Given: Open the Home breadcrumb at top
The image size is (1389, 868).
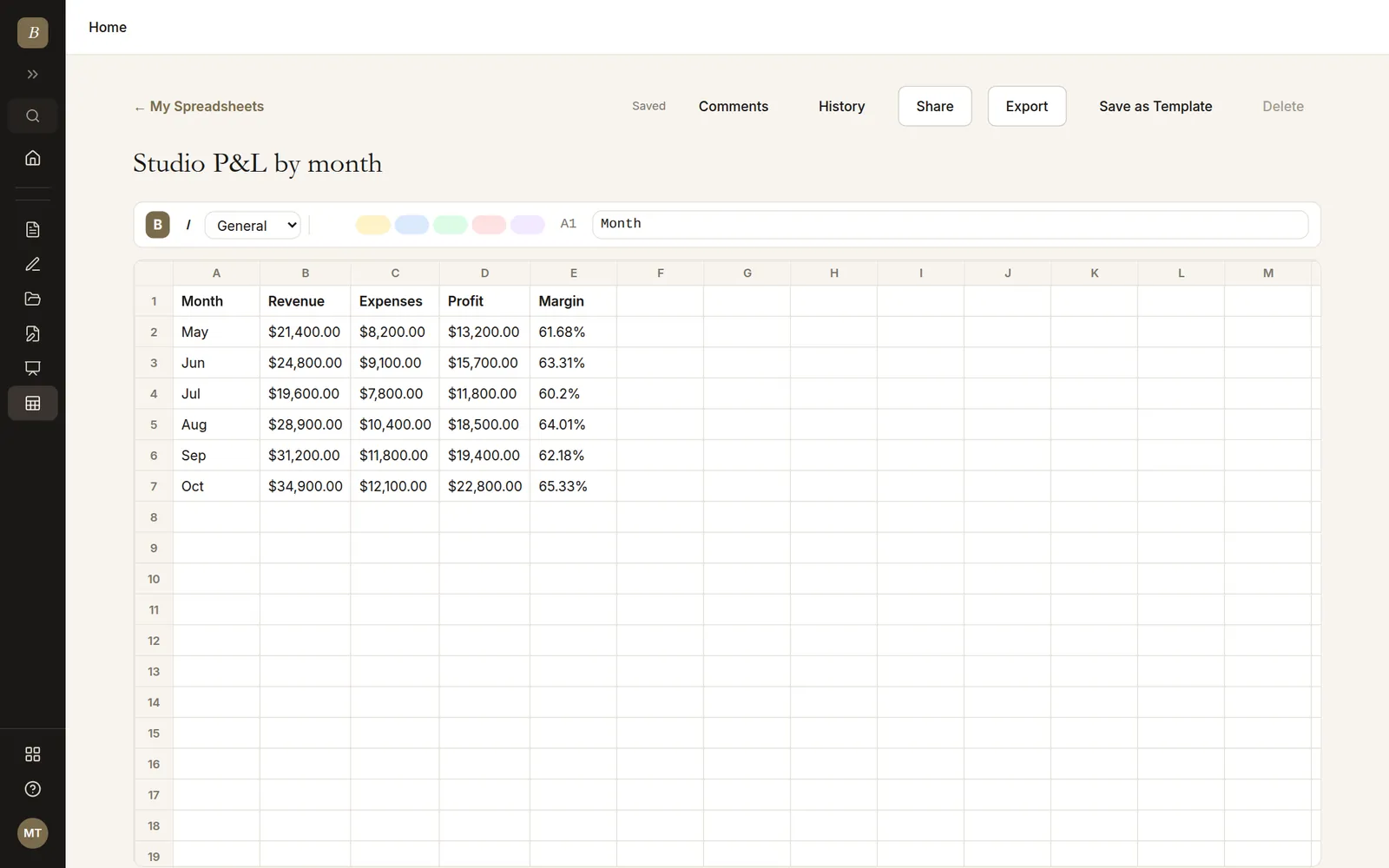Looking at the screenshot, I should tap(108, 27).
